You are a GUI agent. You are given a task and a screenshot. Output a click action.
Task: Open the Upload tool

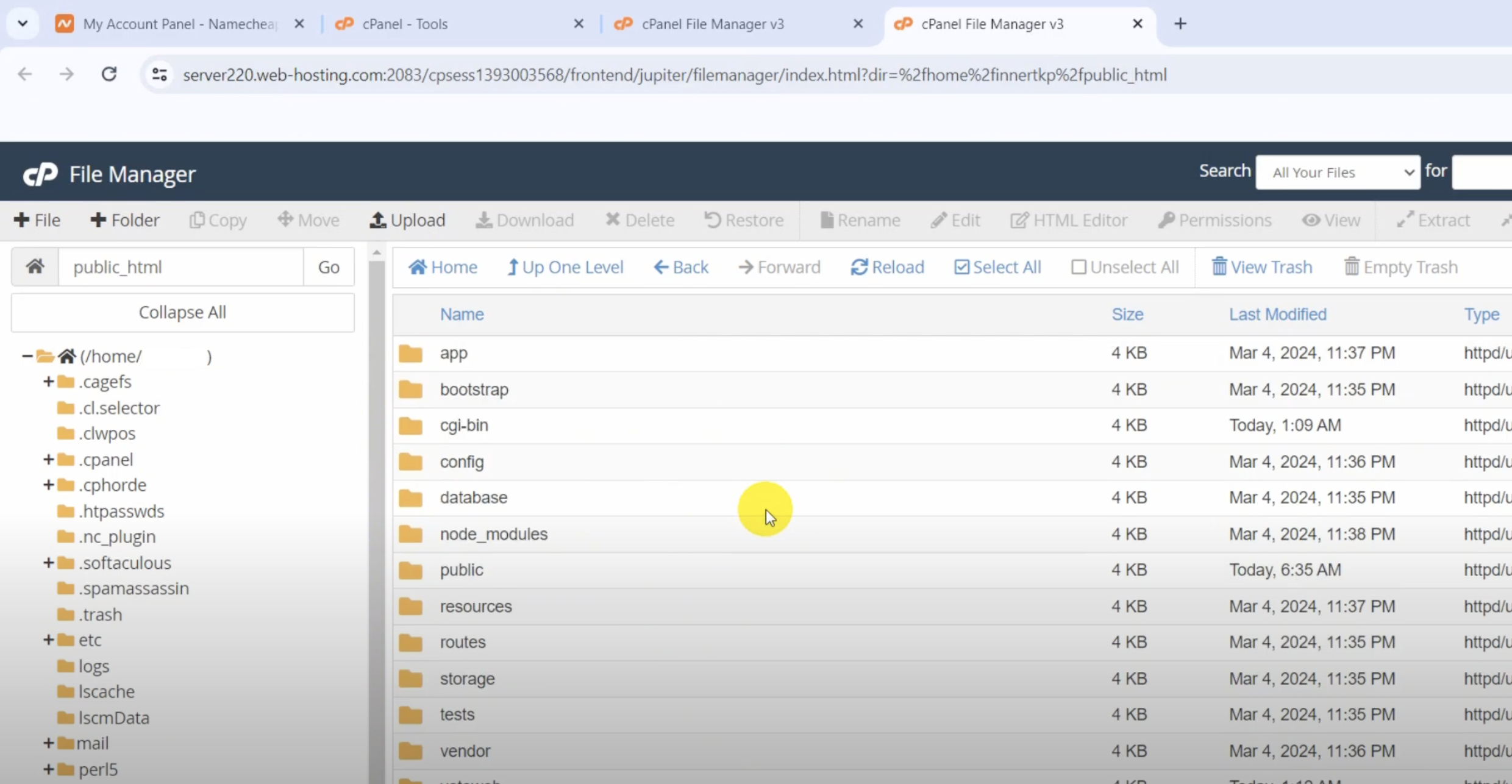pyautogui.click(x=408, y=220)
